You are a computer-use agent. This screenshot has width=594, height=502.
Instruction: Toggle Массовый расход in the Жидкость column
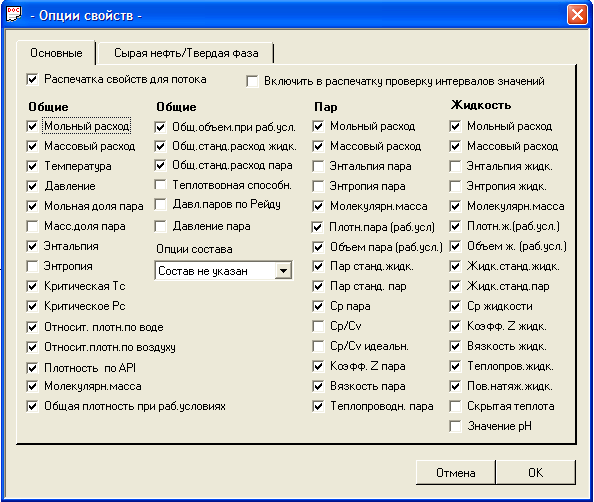tap(455, 146)
